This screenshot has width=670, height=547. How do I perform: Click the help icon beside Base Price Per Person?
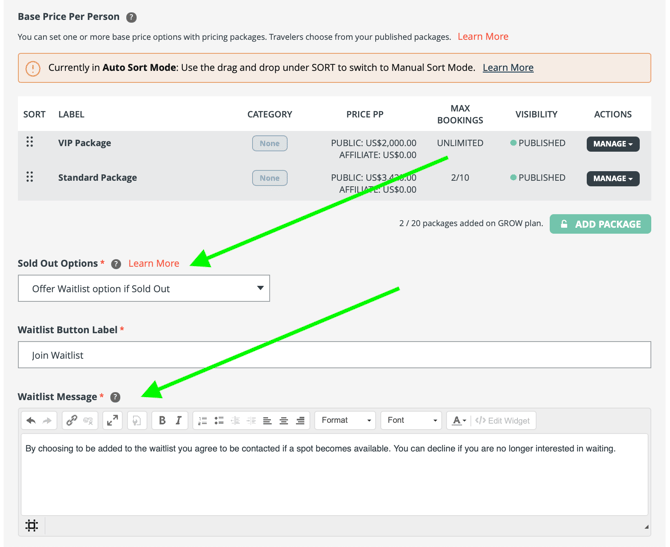tap(131, 17)
